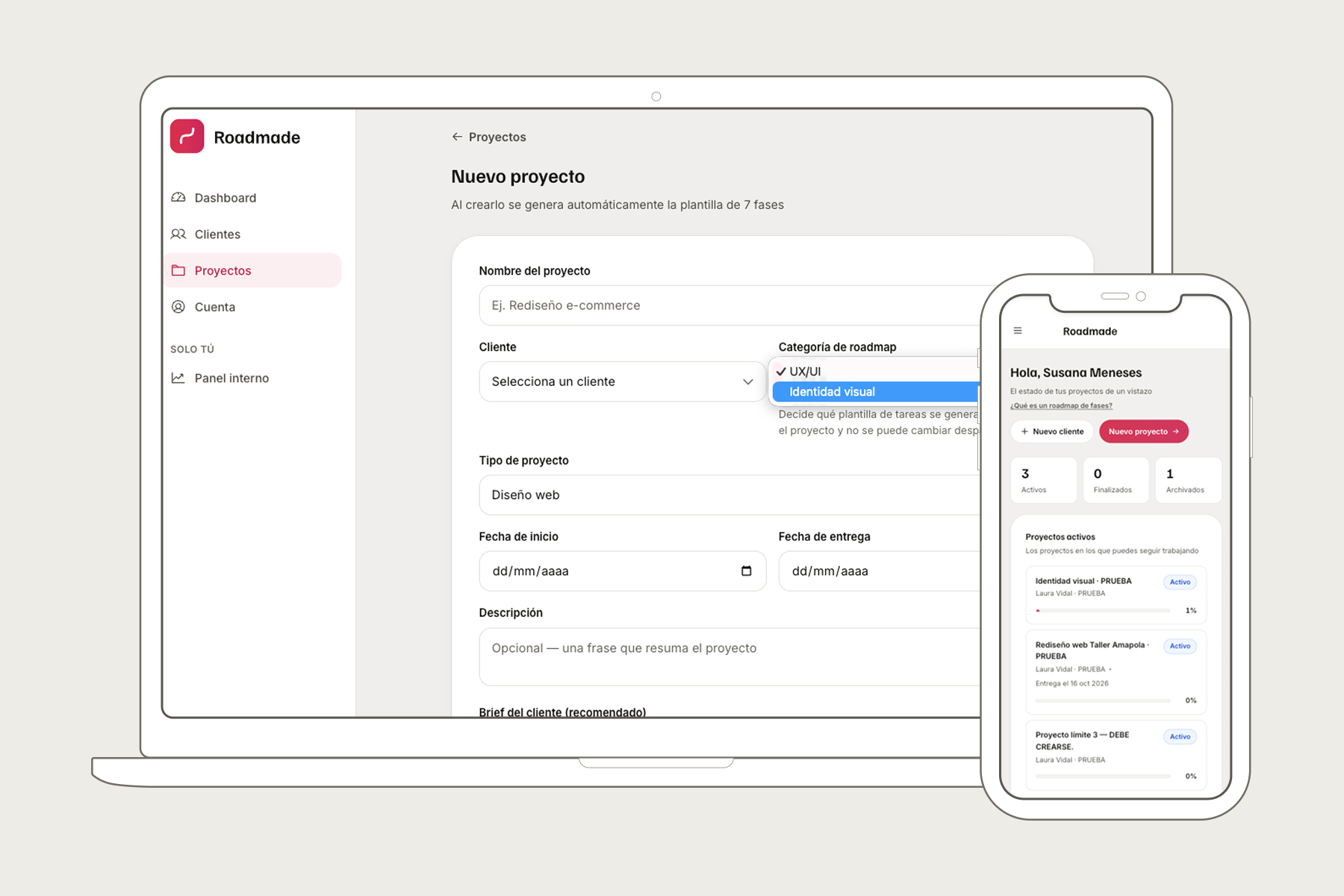Viewport: 1344px width, 896px height.
Task: Select Proyectos in the sidebar
Action: (x=252, y=270)
